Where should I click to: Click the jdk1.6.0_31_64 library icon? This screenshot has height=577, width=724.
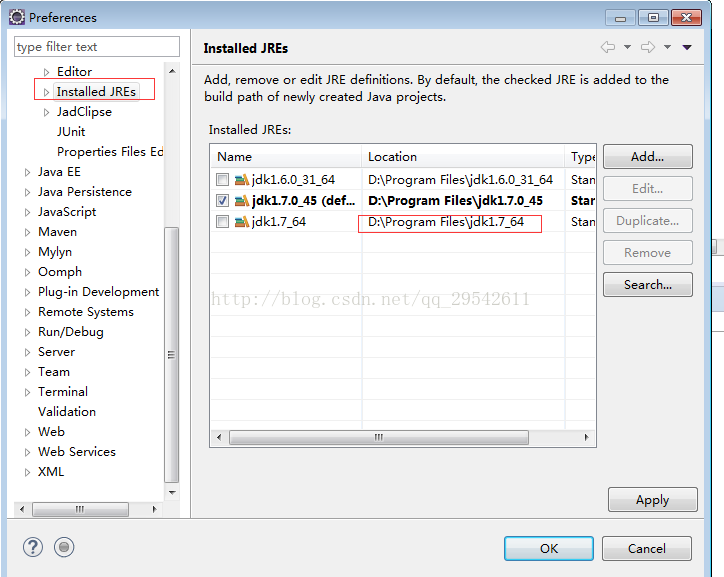tap(242, 180)
